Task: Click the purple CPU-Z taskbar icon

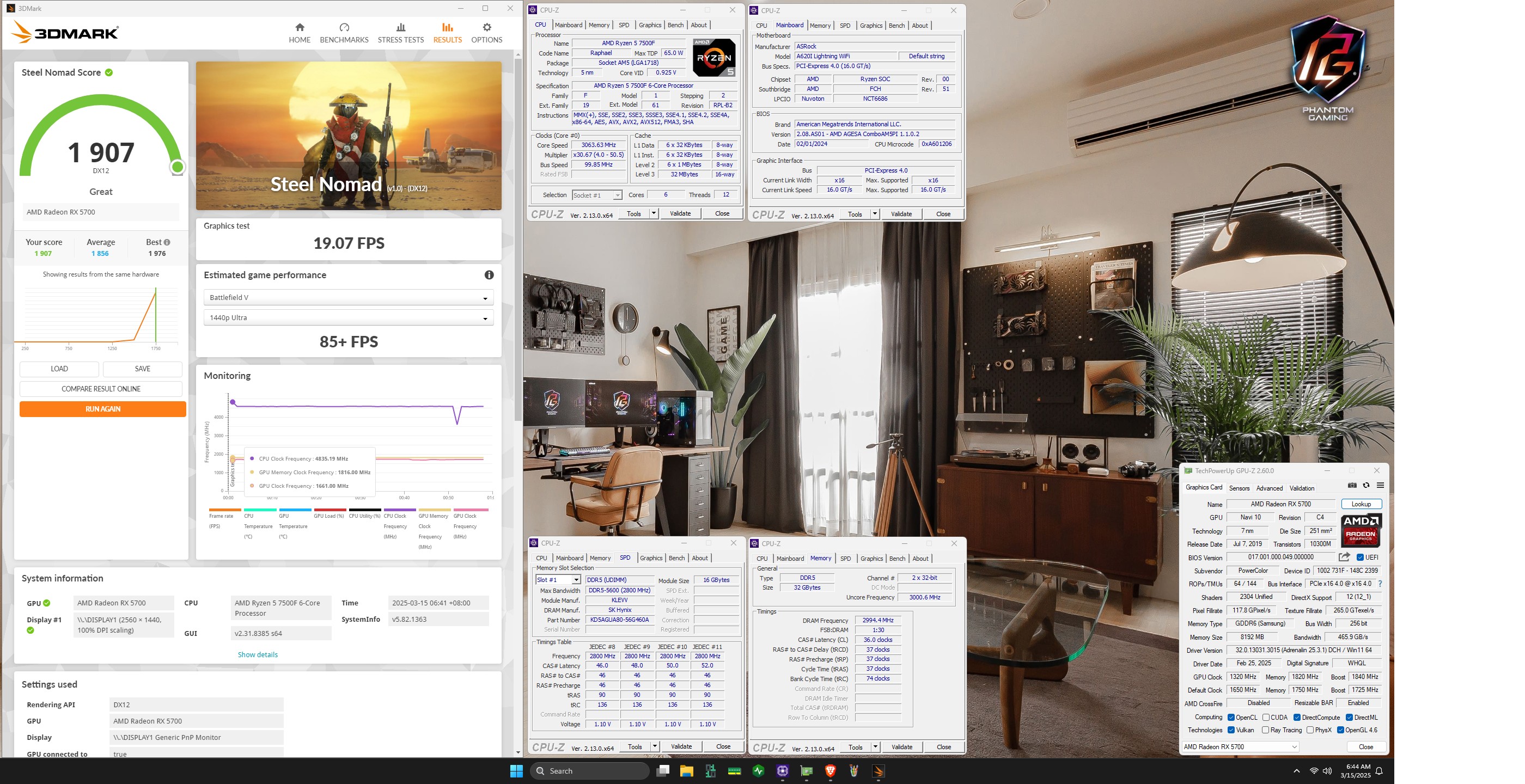Action: [783, 770]
